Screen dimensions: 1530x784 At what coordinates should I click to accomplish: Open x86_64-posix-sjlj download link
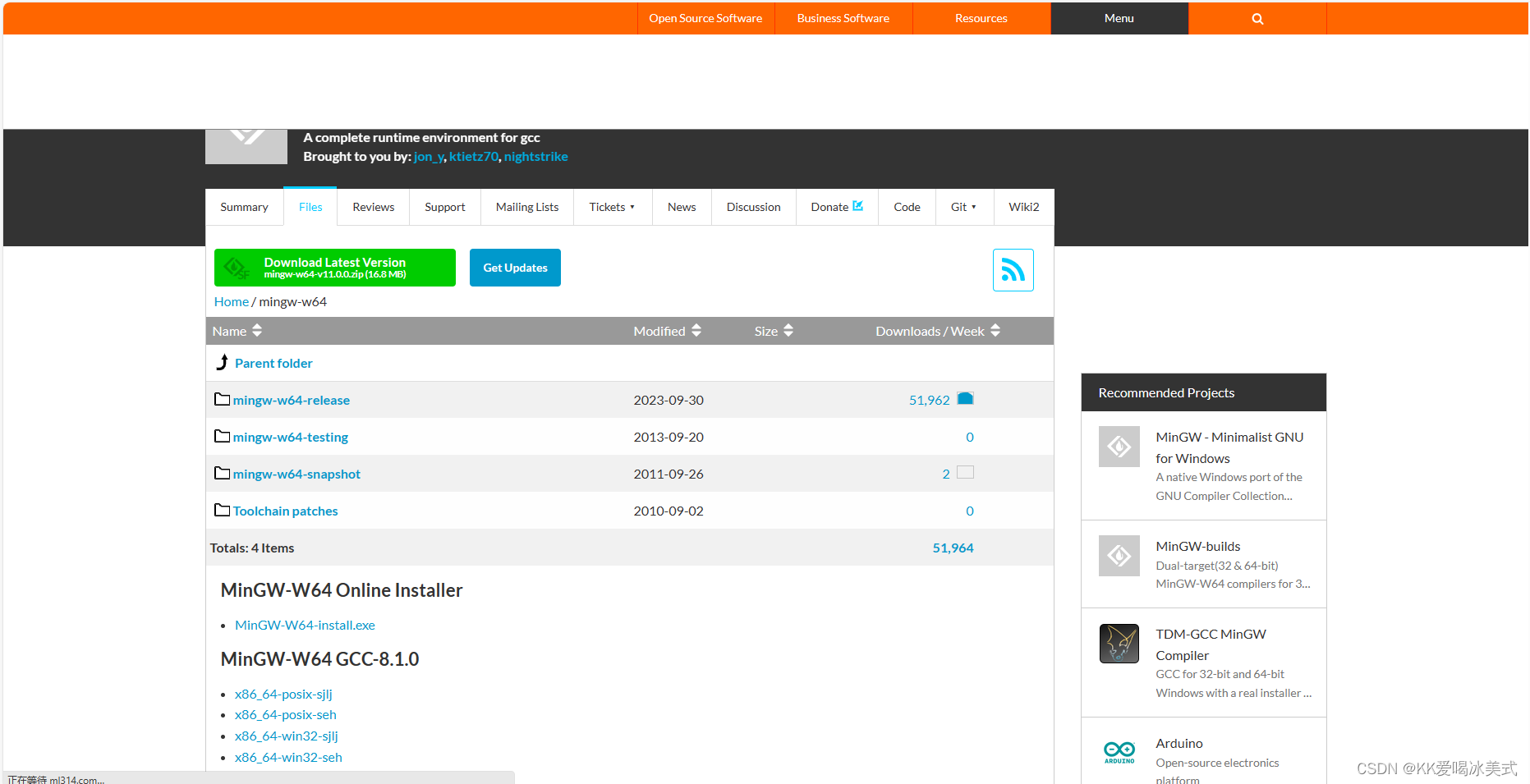pyautogui.click(x=283, y=694)
